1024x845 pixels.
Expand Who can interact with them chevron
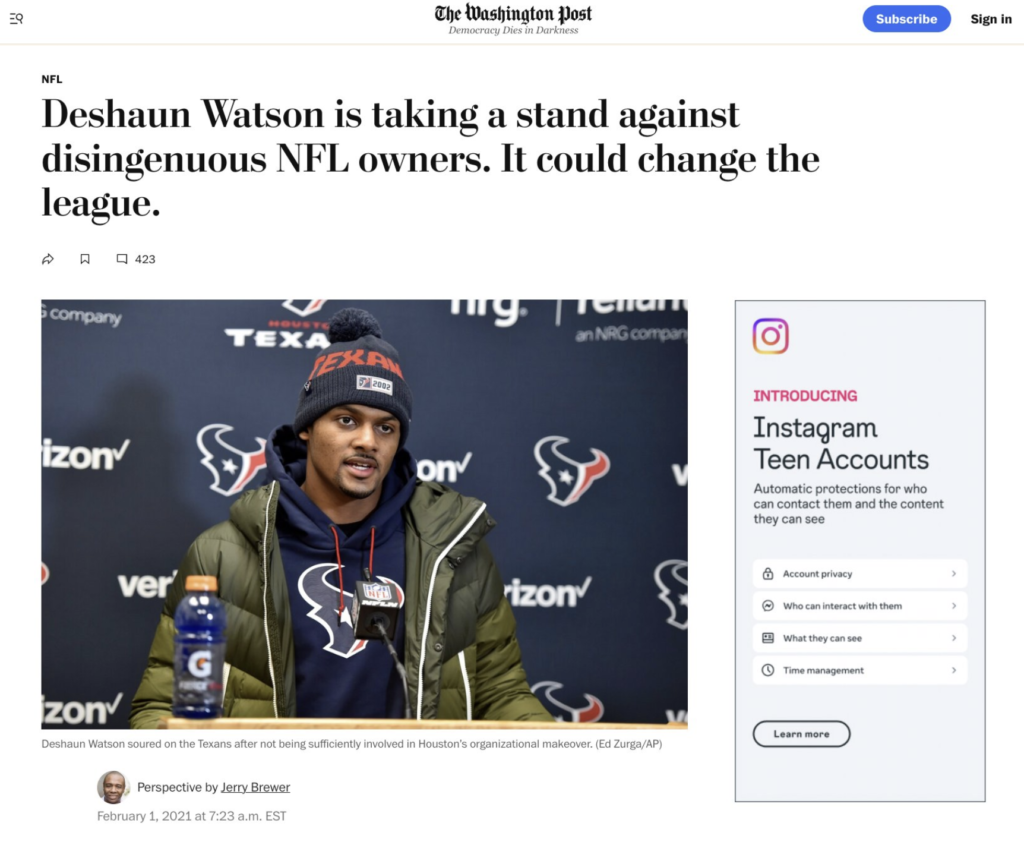coord(953,606)
